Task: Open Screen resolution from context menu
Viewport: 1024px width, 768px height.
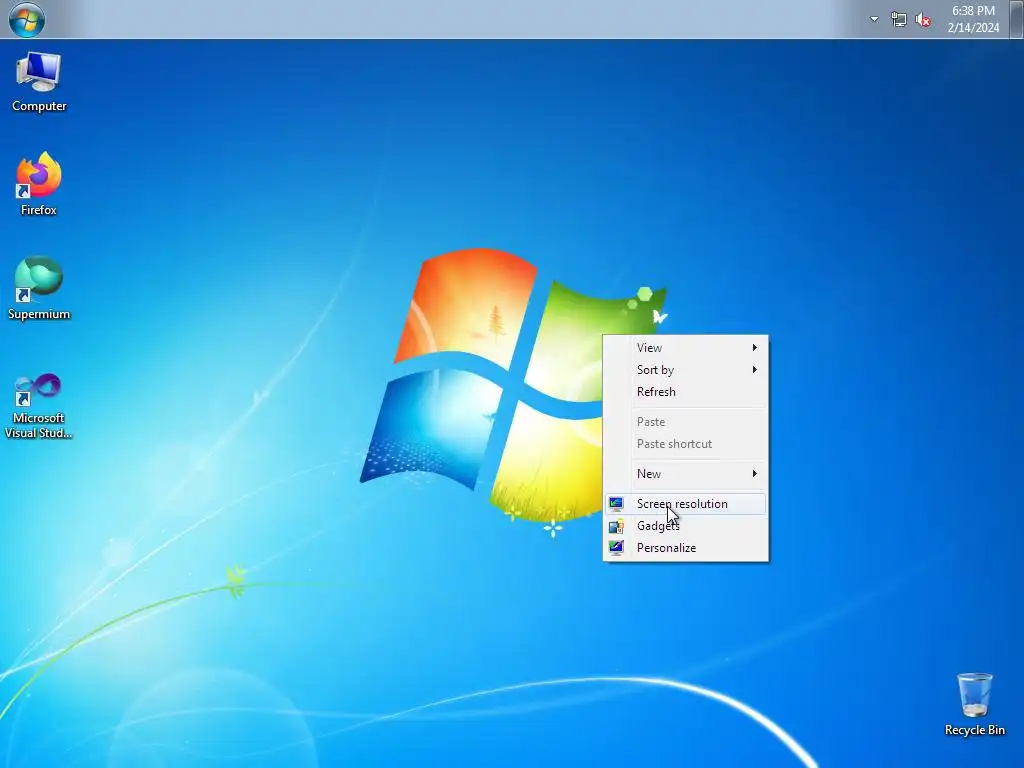Action: [685, 504]
